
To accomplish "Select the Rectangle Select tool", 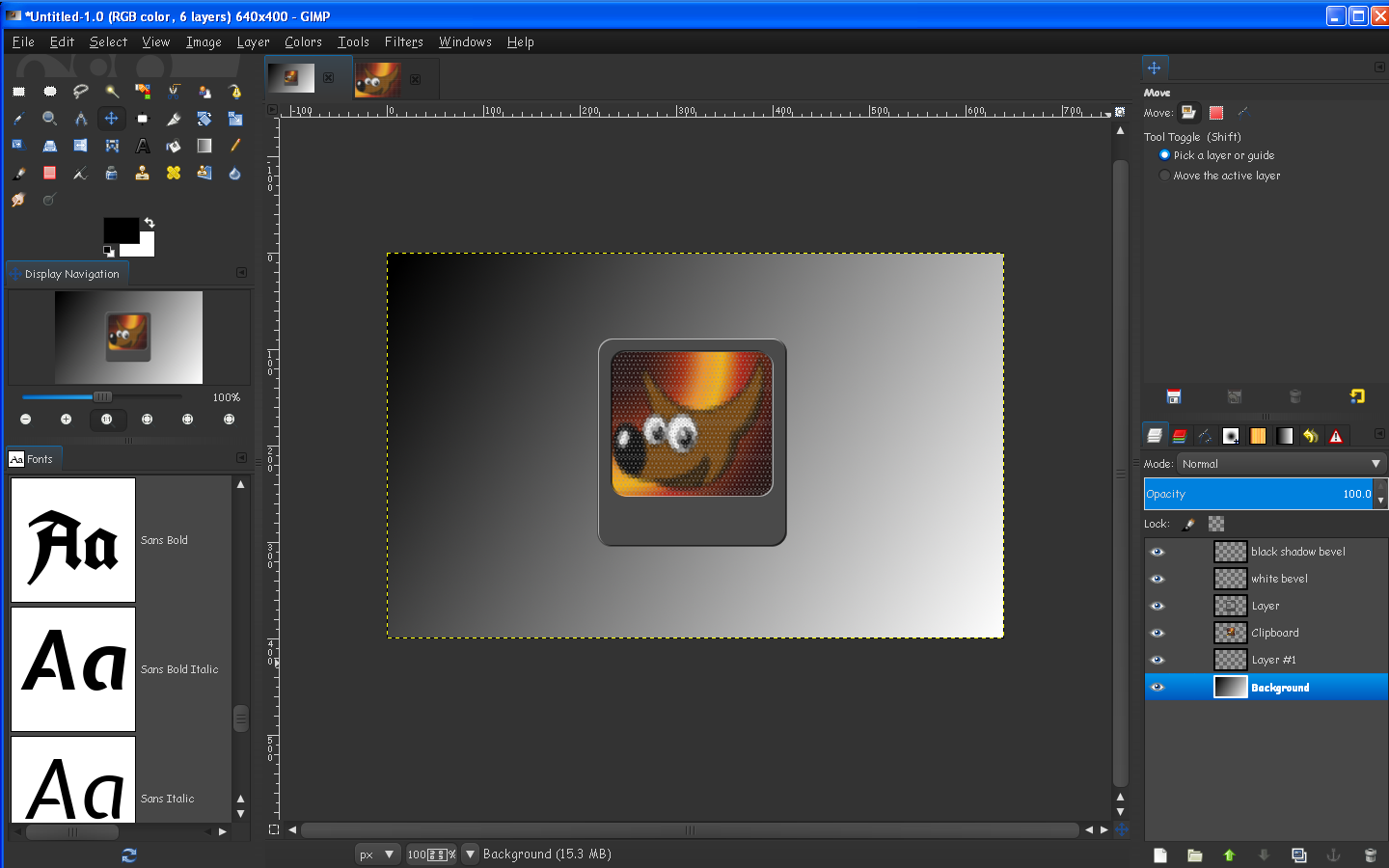I will (x=18, y=92).
